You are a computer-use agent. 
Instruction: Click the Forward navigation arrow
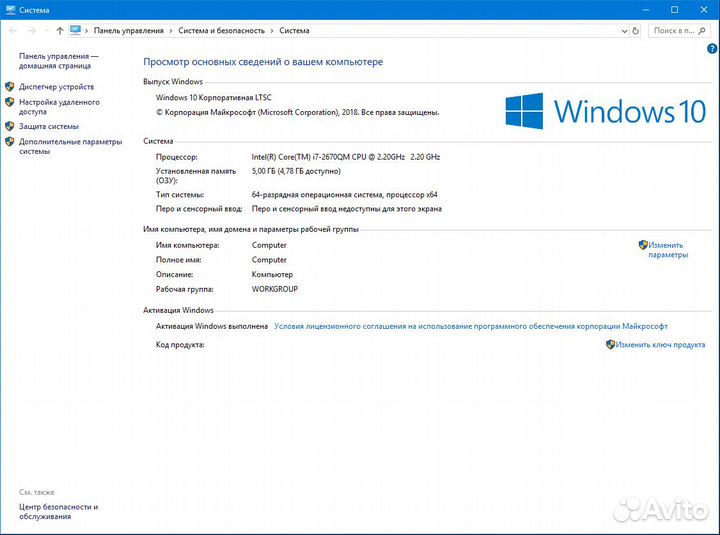[32, 31]
